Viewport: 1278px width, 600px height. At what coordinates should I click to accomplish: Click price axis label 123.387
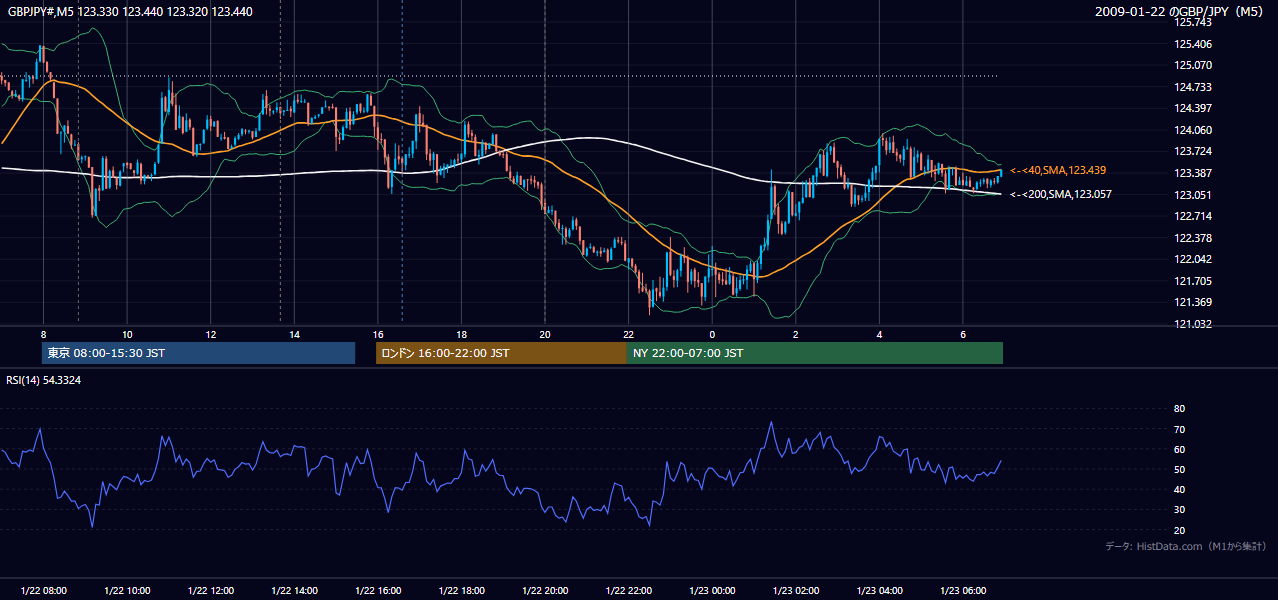pyautogui.click(x=1192, y=173)
